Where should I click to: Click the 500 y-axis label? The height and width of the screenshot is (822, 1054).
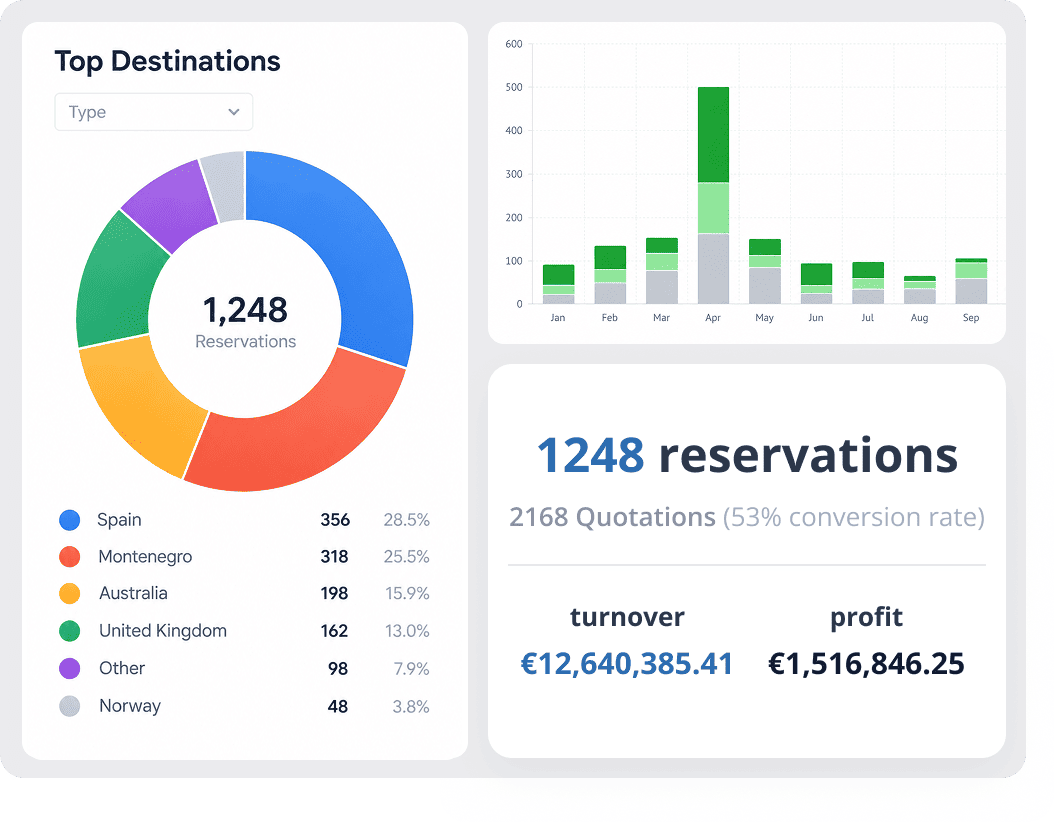click(x=514, y=87)
